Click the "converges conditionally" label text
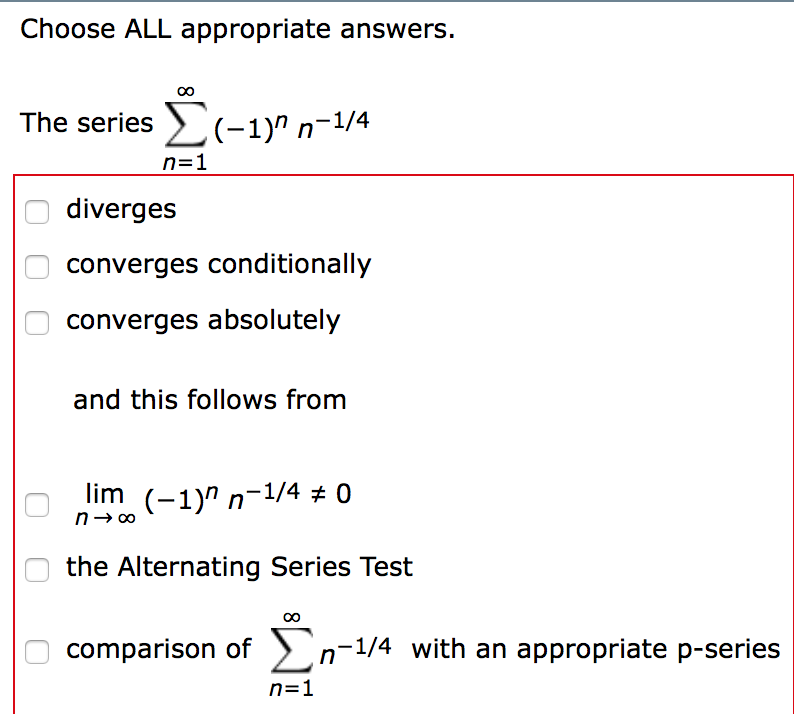Image resolution: width=794 pixels, height=714 pixels. (218, 265)
